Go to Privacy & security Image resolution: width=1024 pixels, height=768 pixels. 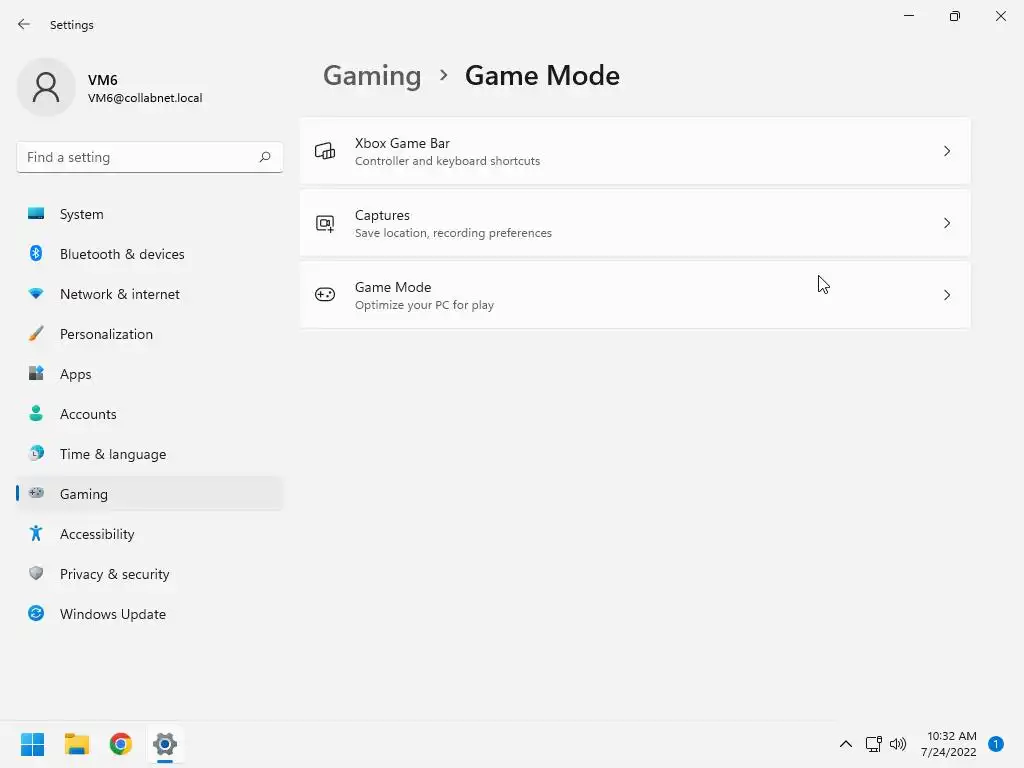pos(150,573)
